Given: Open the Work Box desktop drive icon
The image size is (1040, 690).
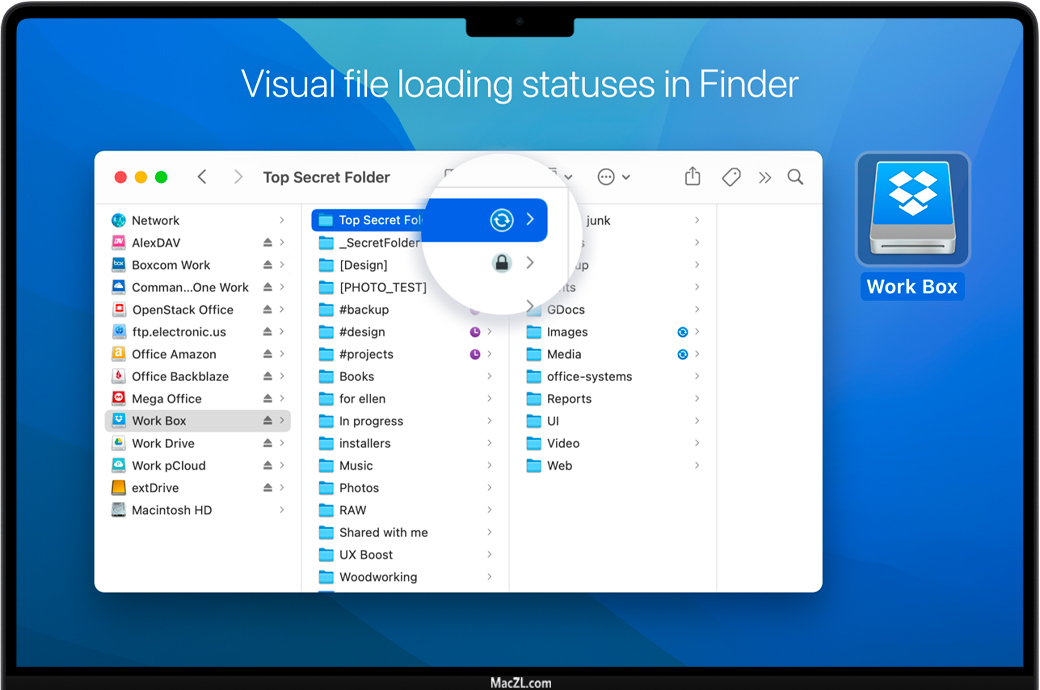Looking at the screenshot, I should [912, 208].
